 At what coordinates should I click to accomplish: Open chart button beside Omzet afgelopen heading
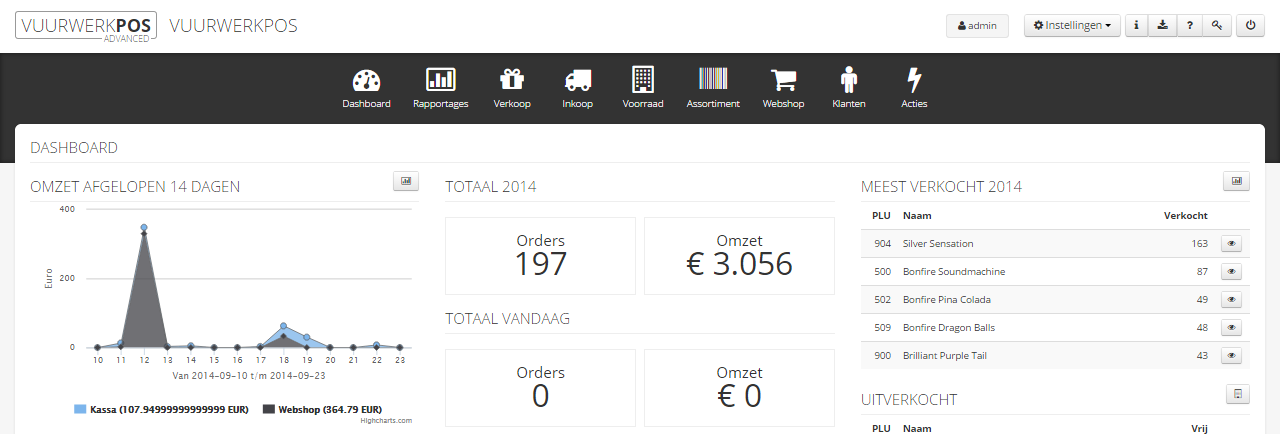[x=405, y=181]
